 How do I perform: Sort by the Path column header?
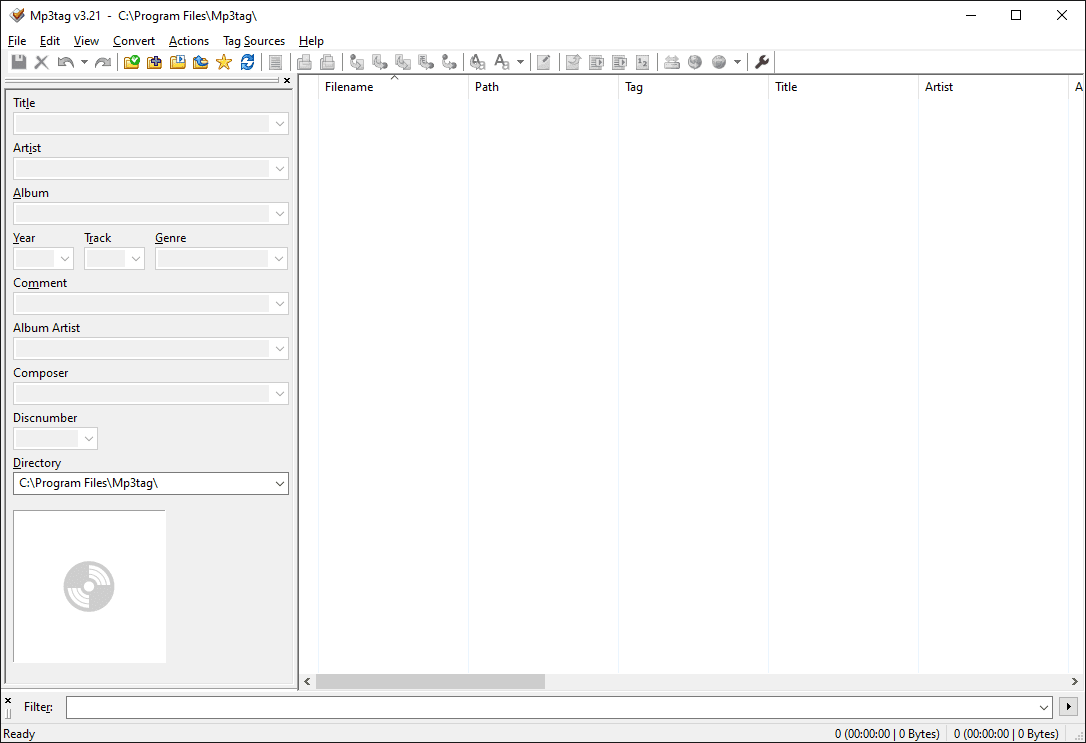[544, 87]
